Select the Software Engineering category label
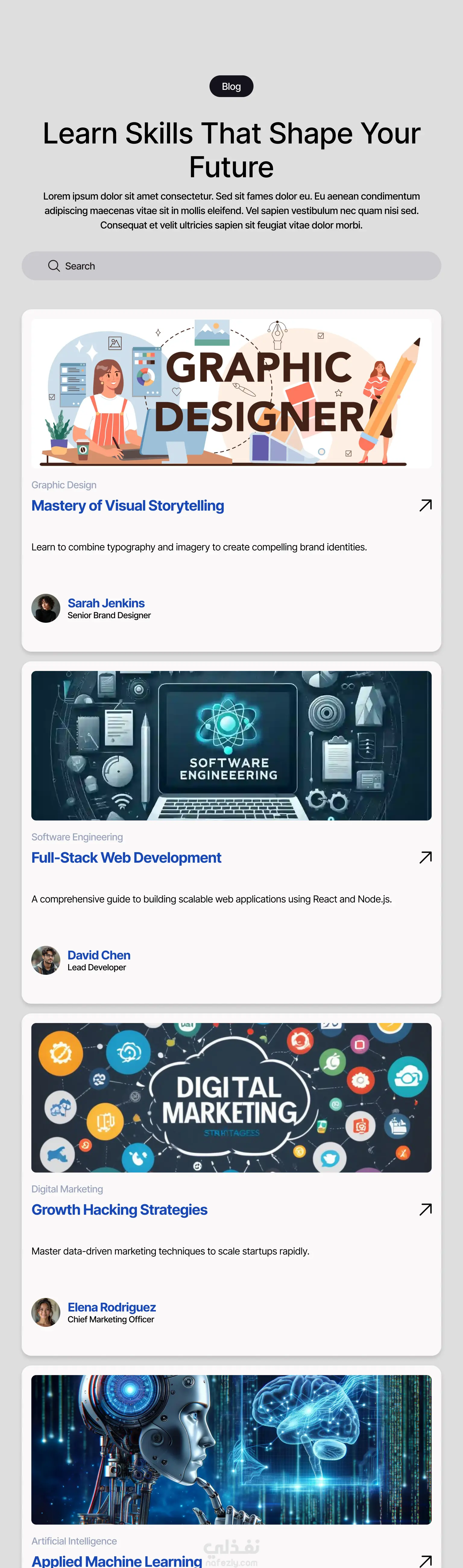This screenshot has width=463, height=1568. (77, 837)
